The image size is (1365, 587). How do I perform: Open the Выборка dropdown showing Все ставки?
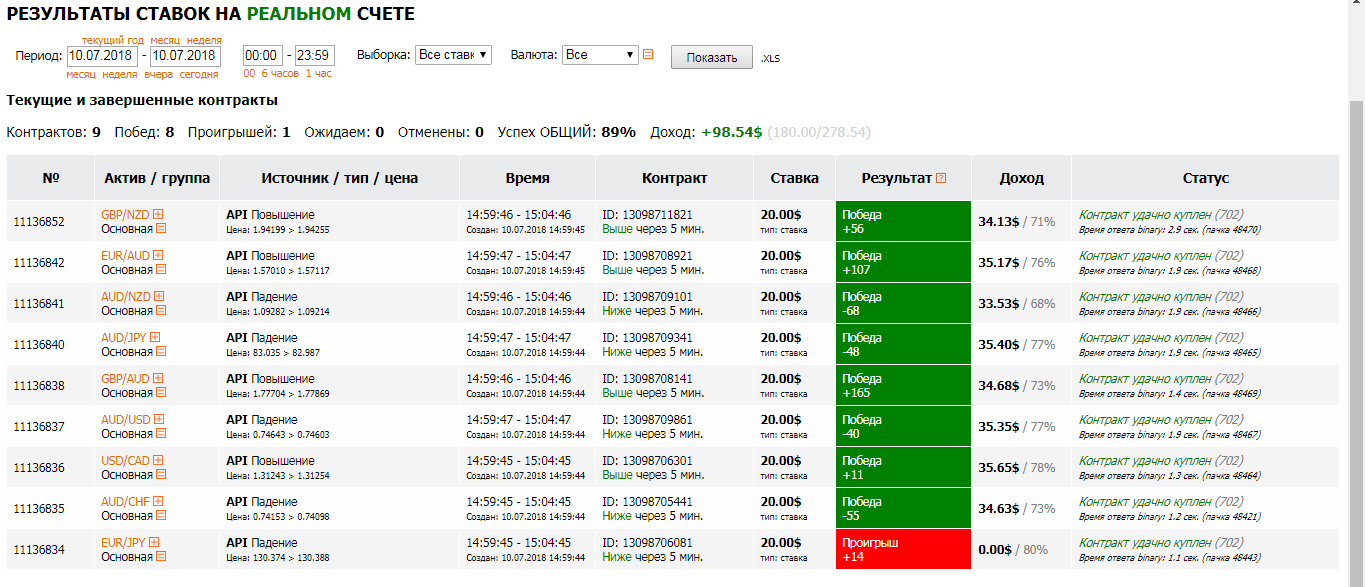(453, 55)
